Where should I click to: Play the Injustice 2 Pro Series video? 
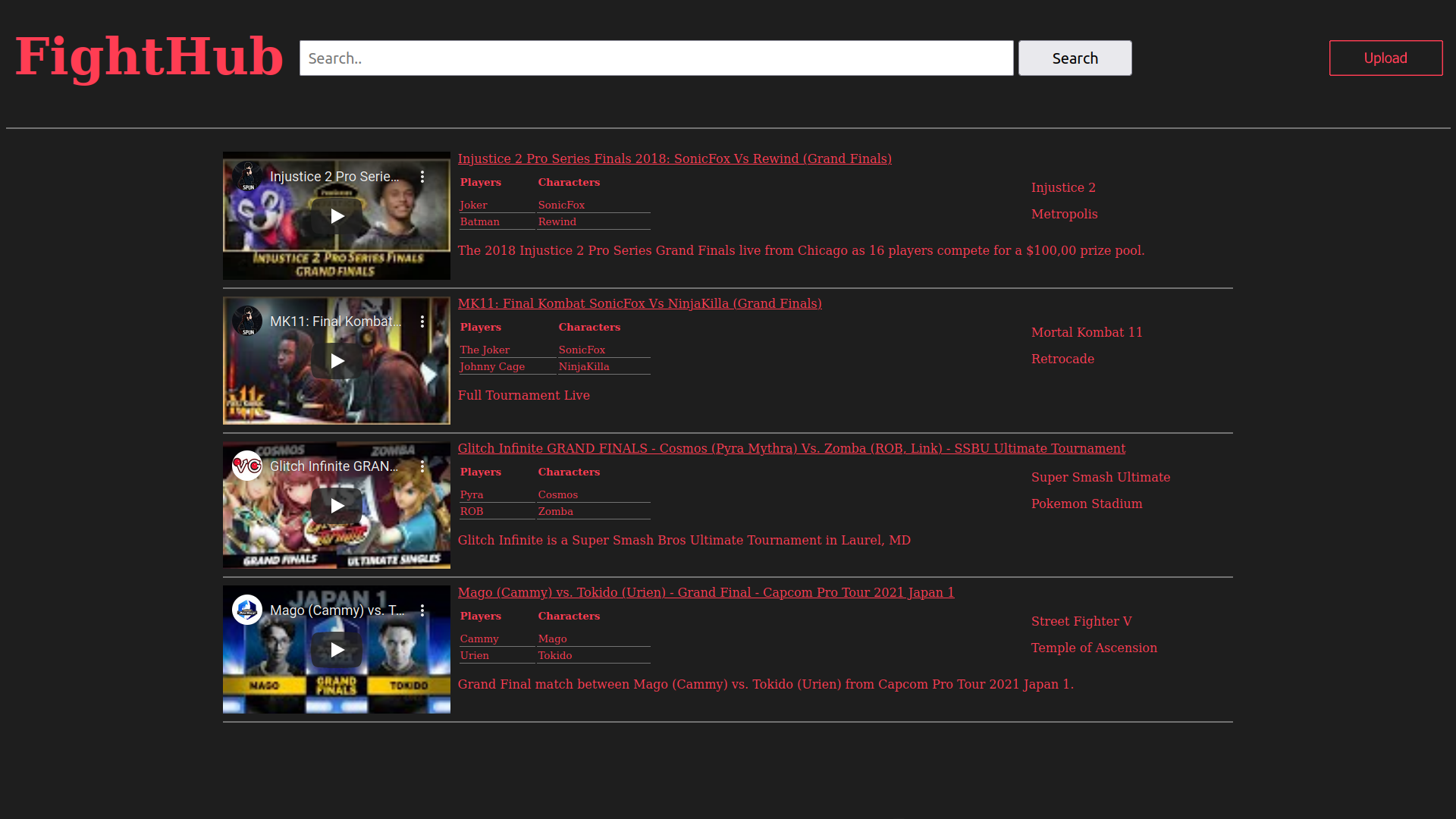point(337,216)
